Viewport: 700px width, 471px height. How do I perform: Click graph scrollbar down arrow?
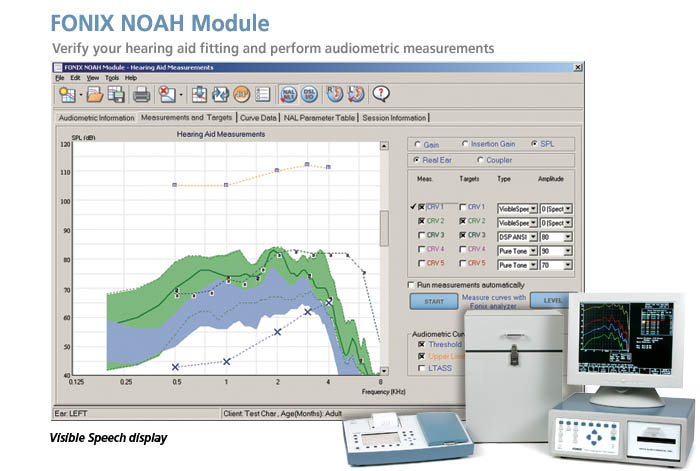pyautogui.click(x=384, y=371)
